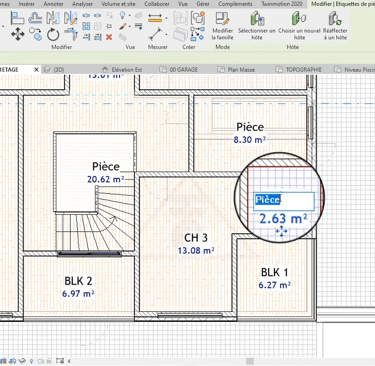Activate the Rotate tool
Viewport: 375px width, 366px height.
53,34
